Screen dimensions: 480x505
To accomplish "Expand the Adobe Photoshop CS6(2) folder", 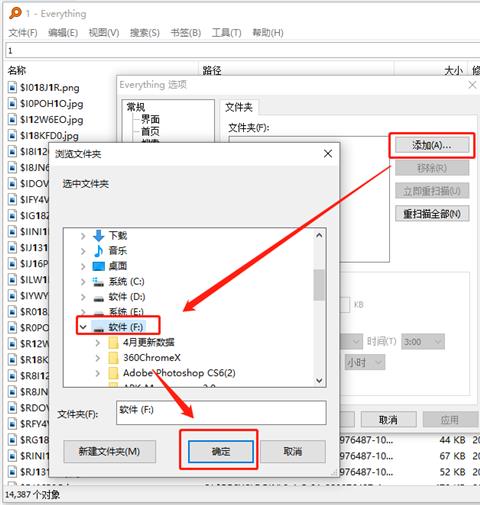I will (x=98, y=373).
